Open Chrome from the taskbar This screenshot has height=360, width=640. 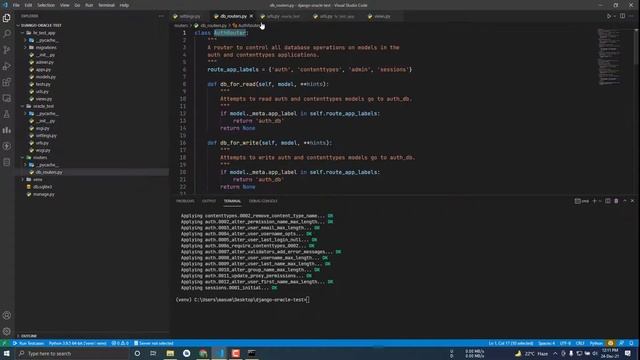pos(203,353)
